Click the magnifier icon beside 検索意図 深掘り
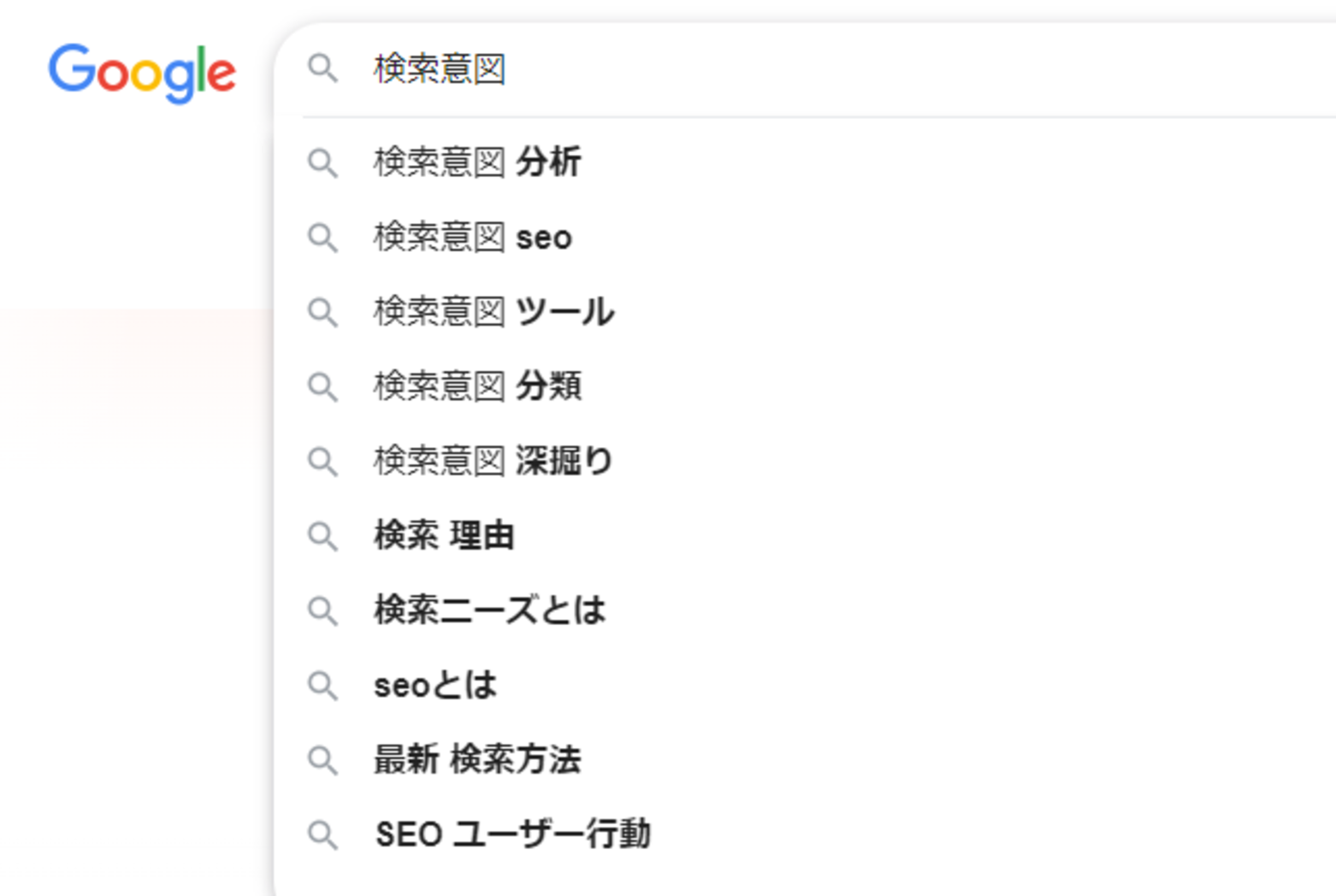 tap(323, 461)
